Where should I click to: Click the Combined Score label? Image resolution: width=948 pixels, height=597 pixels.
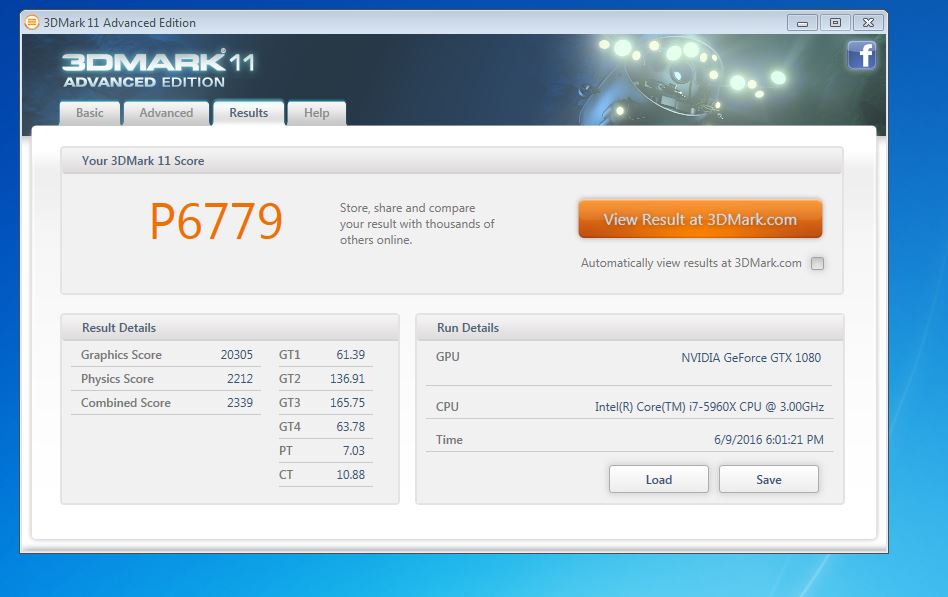126,403
